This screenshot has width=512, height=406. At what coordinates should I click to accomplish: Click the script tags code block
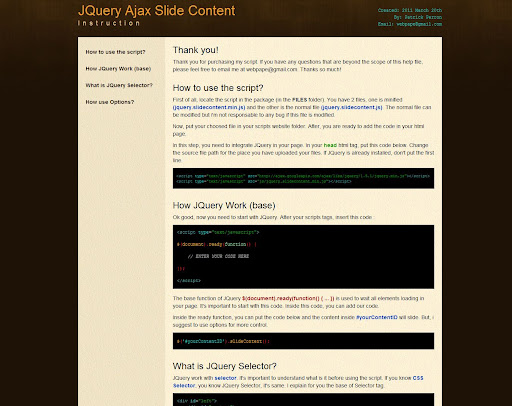[303, 178]
